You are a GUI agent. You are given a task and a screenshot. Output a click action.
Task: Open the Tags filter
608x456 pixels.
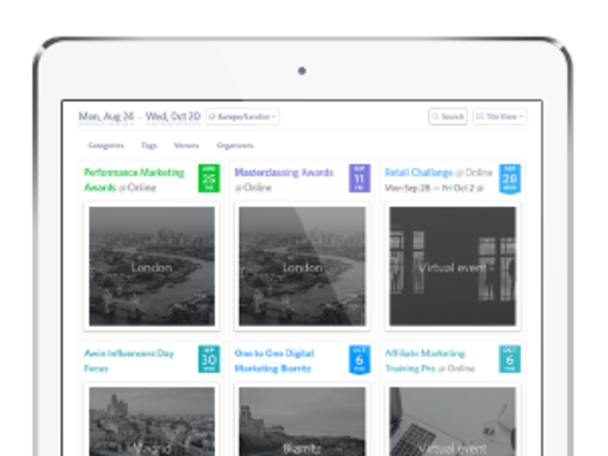tap(148, 146)
